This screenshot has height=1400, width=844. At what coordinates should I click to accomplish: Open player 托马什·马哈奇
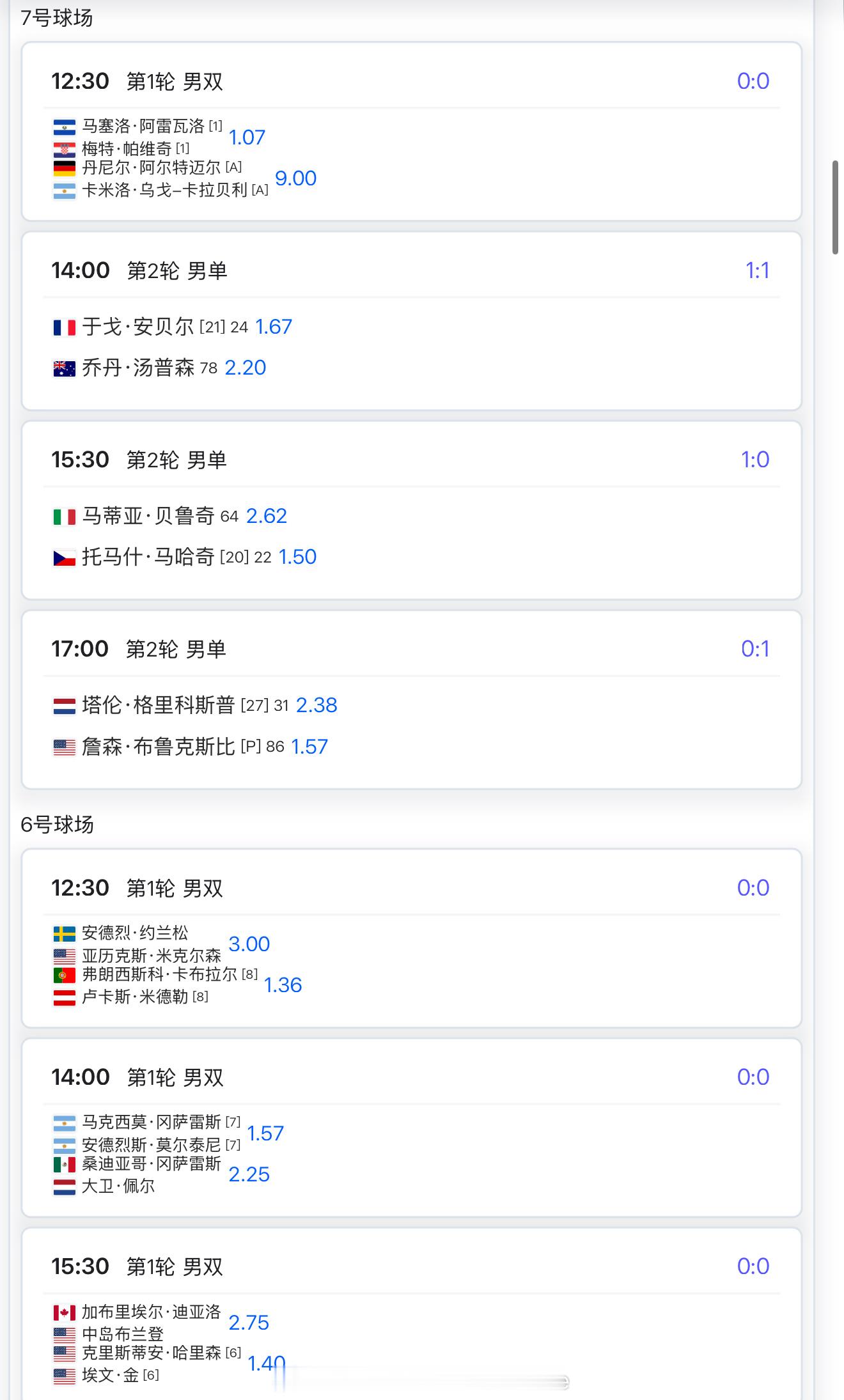coord(148,557)
